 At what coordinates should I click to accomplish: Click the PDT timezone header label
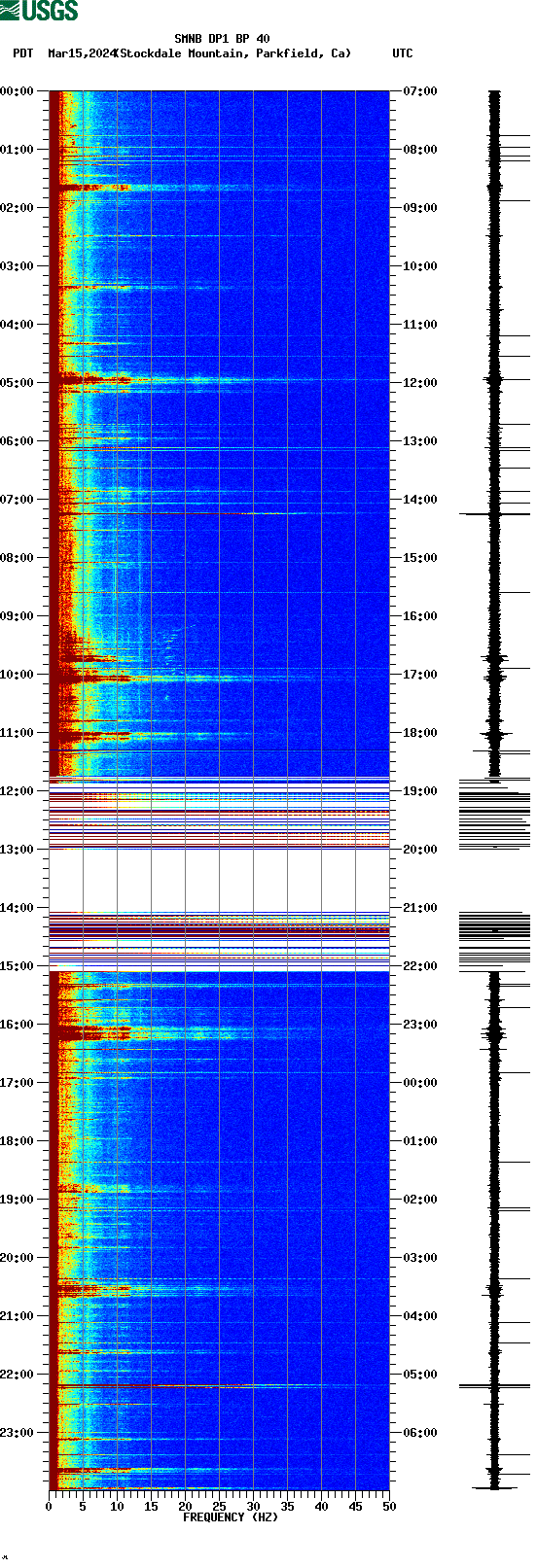pyautogui.click(x=22, y=53)
